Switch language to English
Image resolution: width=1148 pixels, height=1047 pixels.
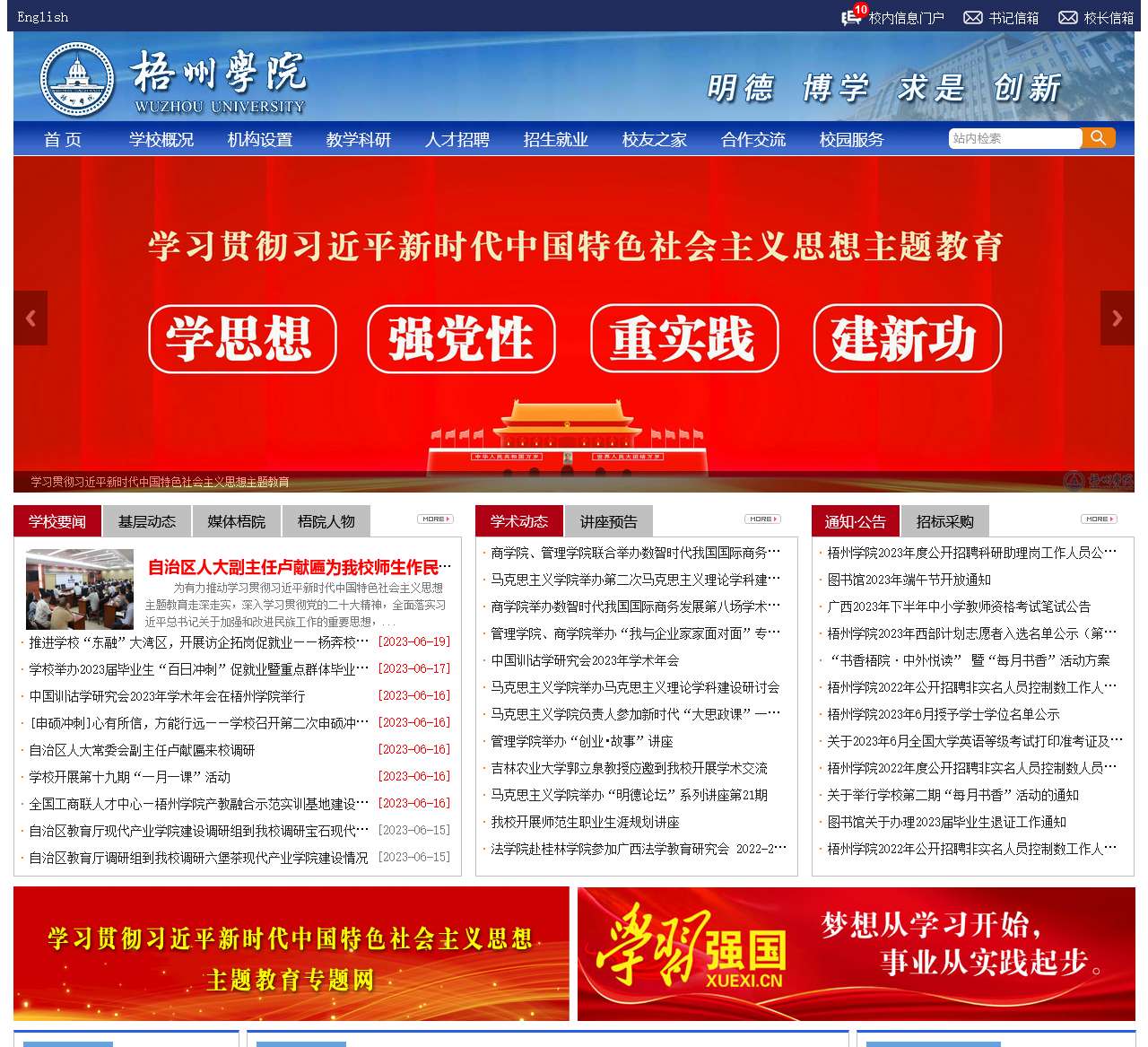[x=43, y=17]
